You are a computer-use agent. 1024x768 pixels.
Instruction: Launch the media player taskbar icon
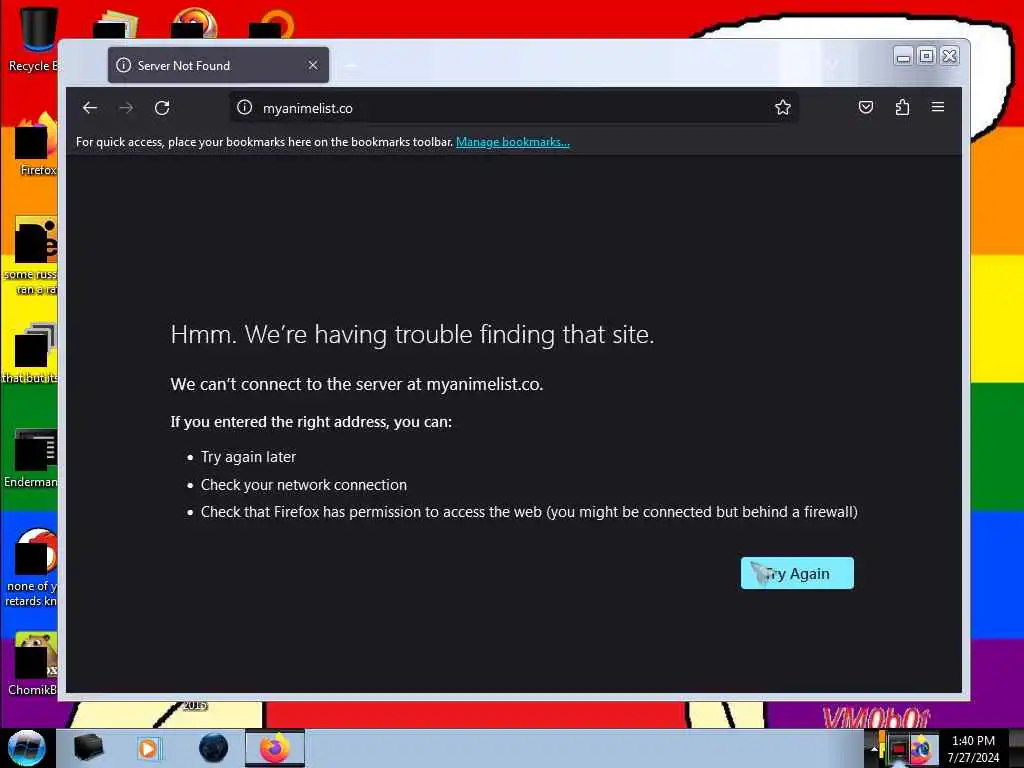click(x=148, y=748)
